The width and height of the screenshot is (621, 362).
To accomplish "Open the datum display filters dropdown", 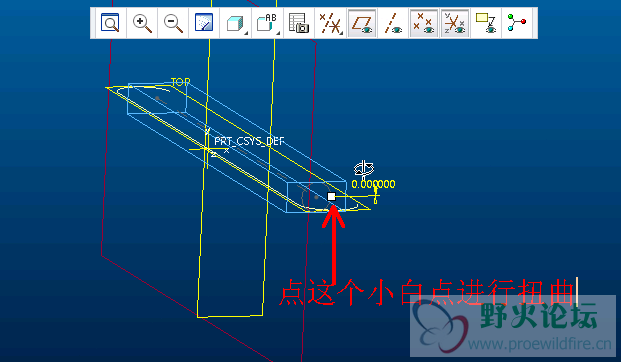I will [331, 23].
